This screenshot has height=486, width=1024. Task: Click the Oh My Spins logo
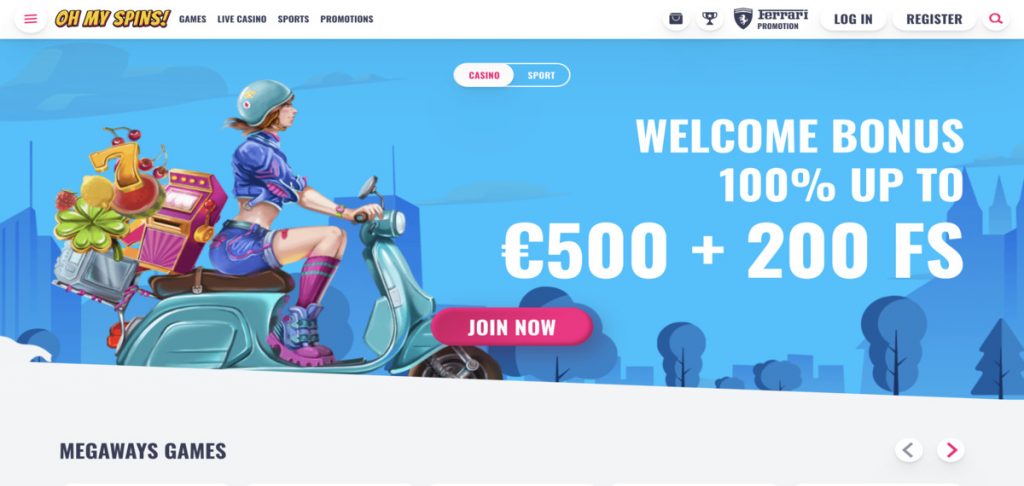click(x=112, y=19)
